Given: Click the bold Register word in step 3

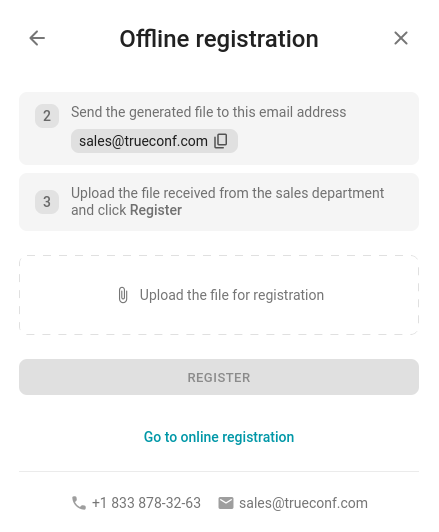Looking at the screenshot, I should (156, 210).
